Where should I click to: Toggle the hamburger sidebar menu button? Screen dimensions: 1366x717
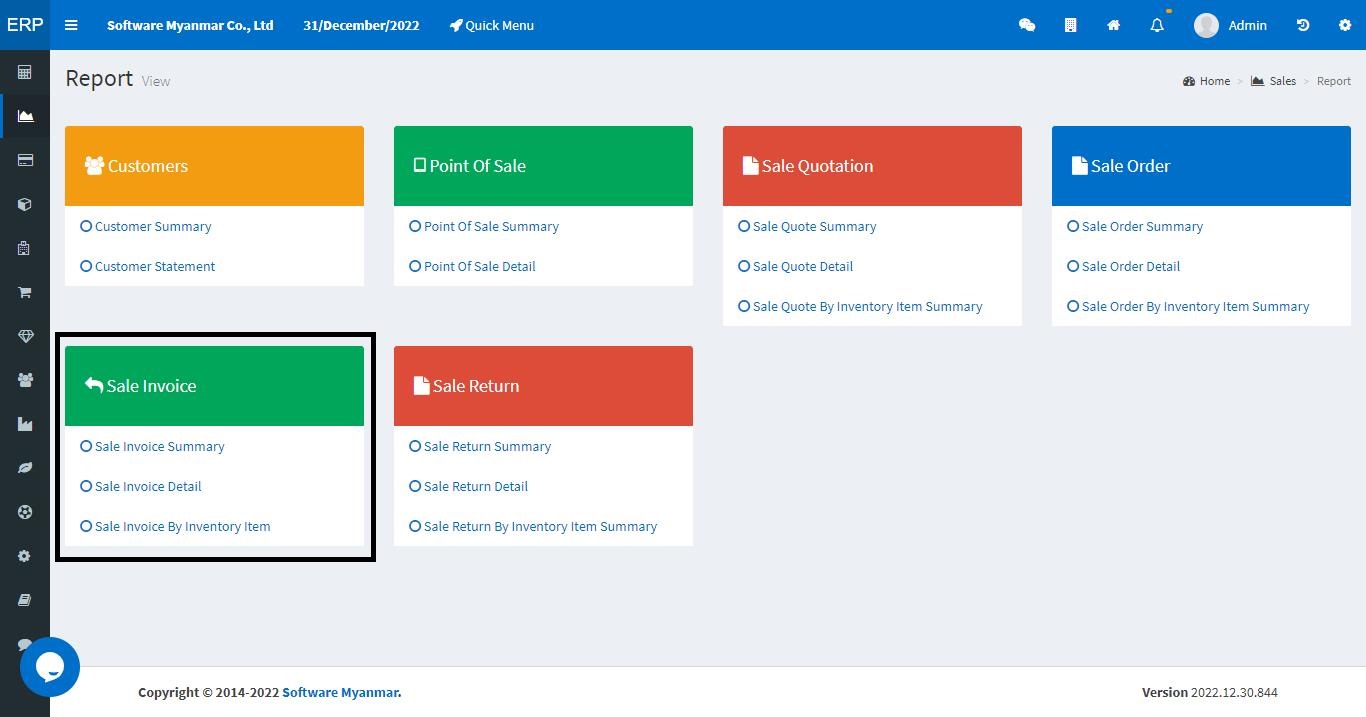pos(71,25)
